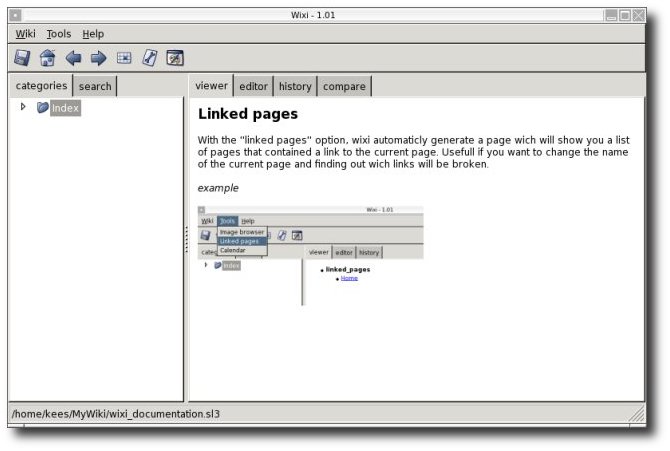Viewport: 670px width, 451px height.
Task: Open the history tab
Action: 295,86
